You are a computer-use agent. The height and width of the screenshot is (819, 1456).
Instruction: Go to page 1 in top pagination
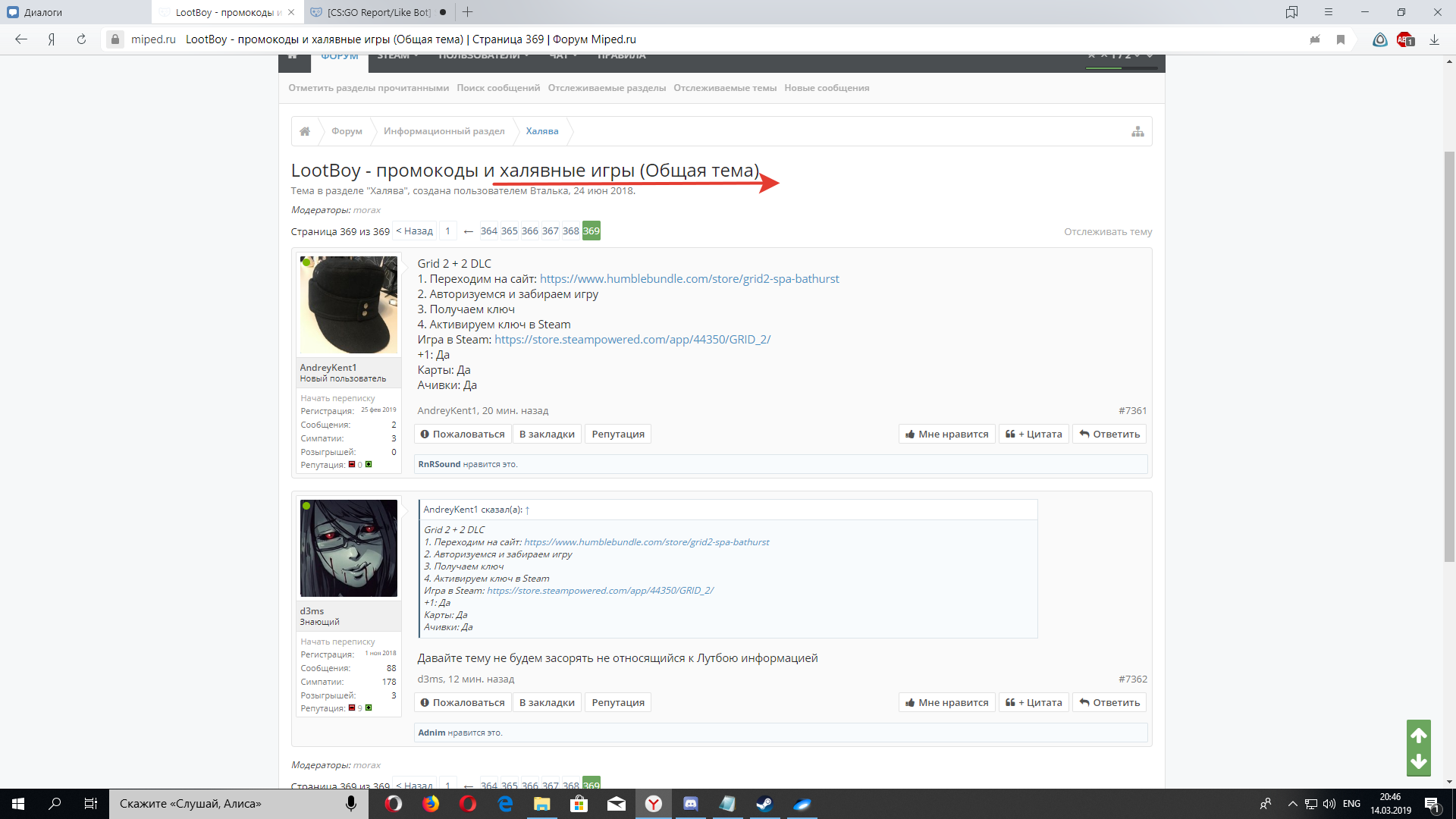[447, 231]
